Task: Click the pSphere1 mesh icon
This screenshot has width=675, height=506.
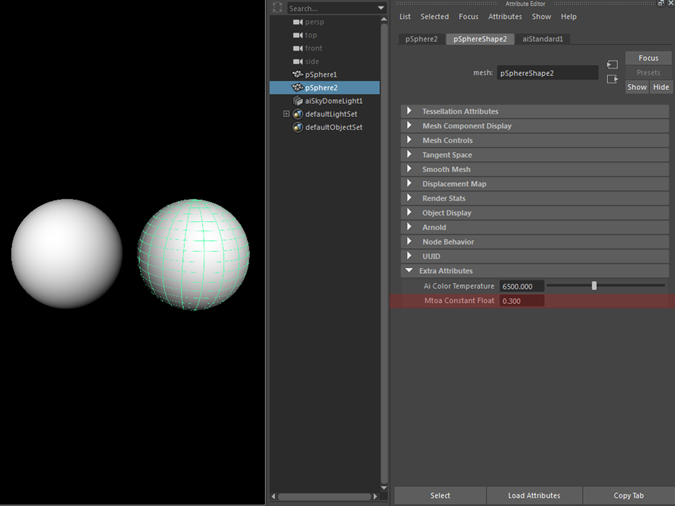Action: tap(297, 75)
